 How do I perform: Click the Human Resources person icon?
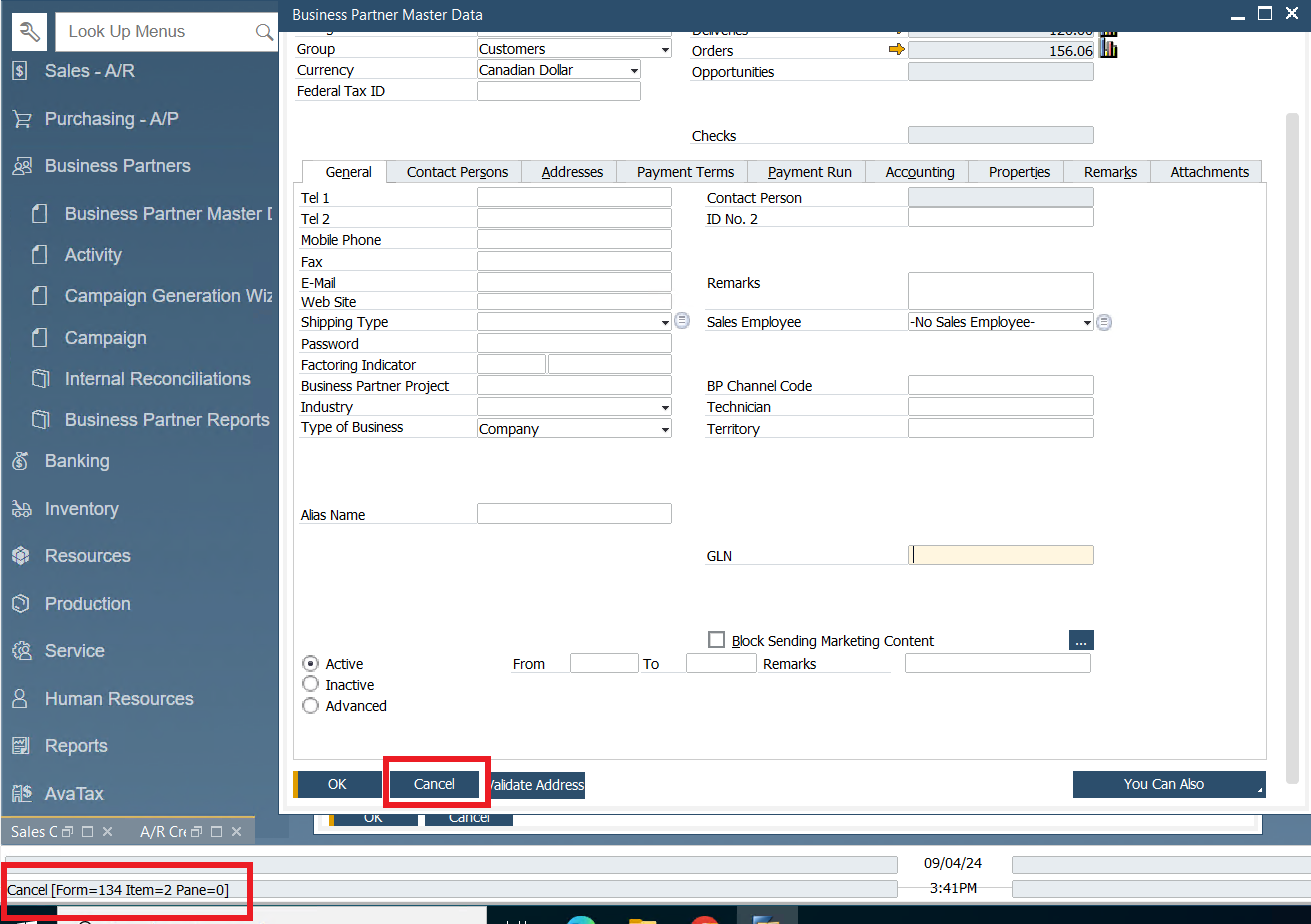click(x=21, y=699)
